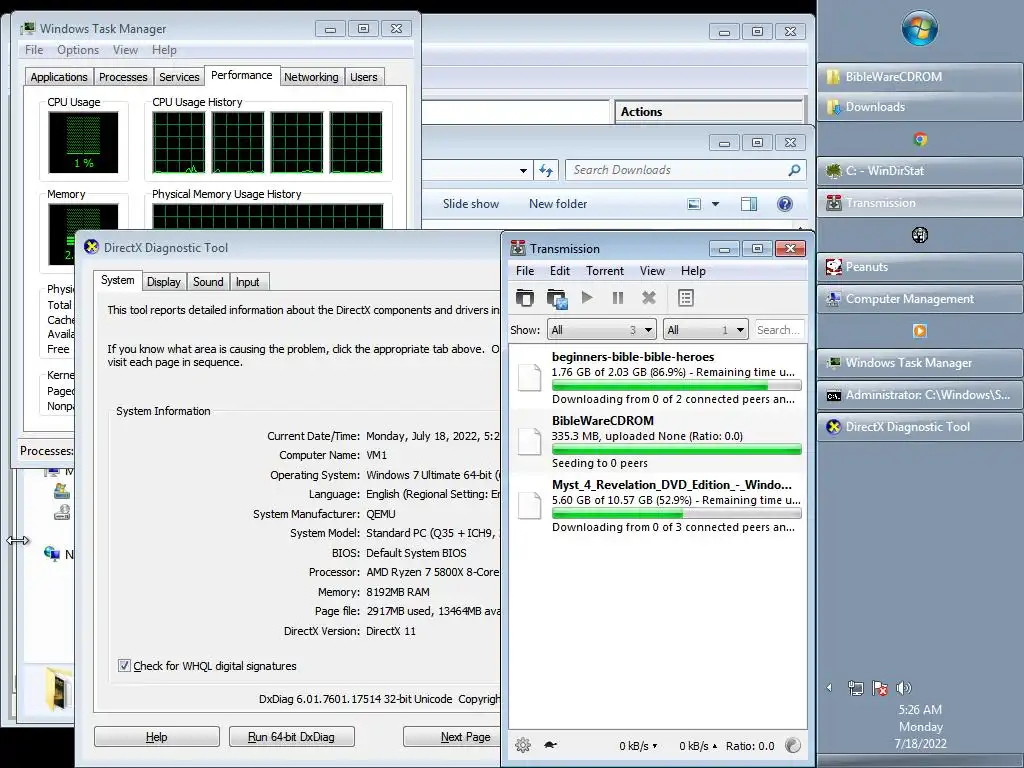The height and width of the screenshot is (768, 1024).
Task: Toggle Check for WHQL digital signatures
Action: point(124,665)
